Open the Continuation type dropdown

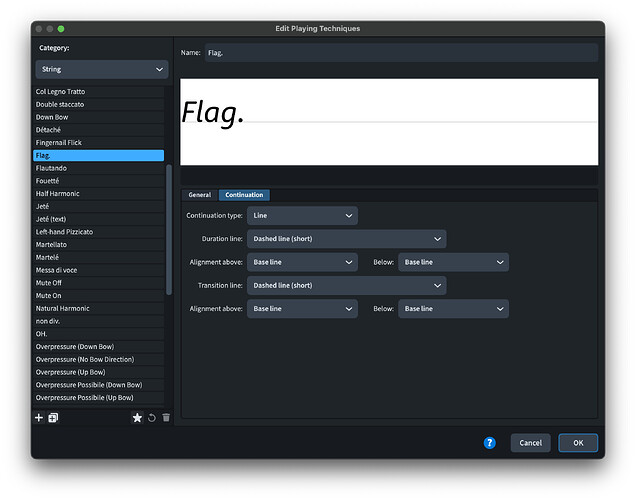302,216
